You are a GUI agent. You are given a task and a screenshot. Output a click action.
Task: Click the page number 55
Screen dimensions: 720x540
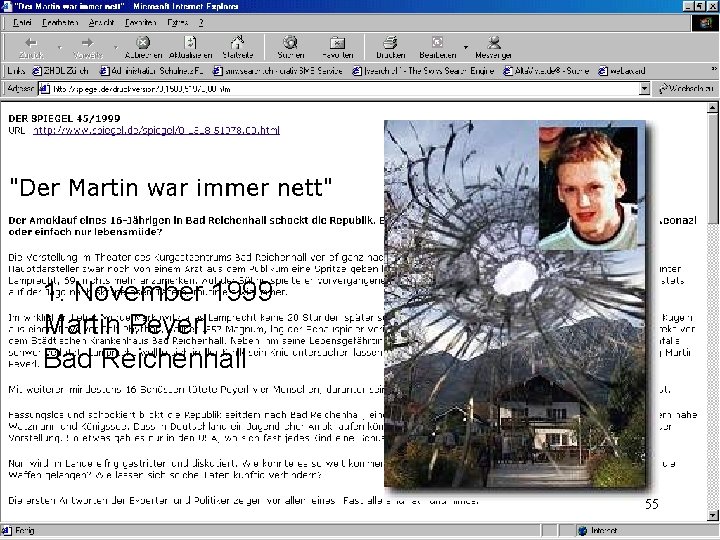coord(652,504)
